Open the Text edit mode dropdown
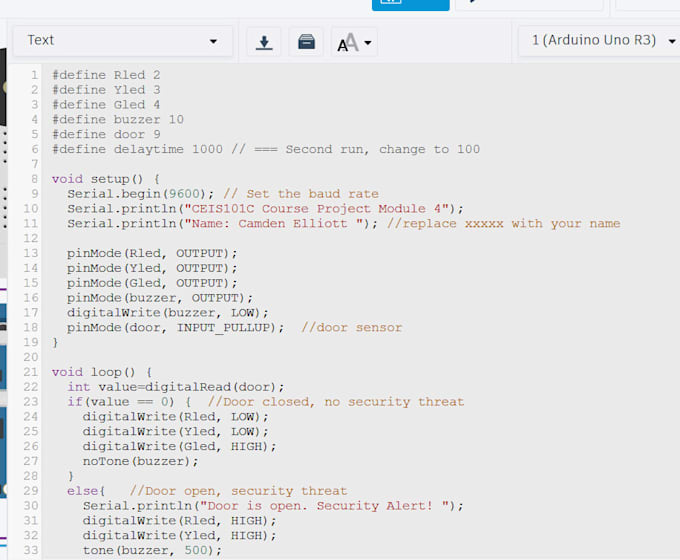 pyautogui.click(x=123, y=41)
